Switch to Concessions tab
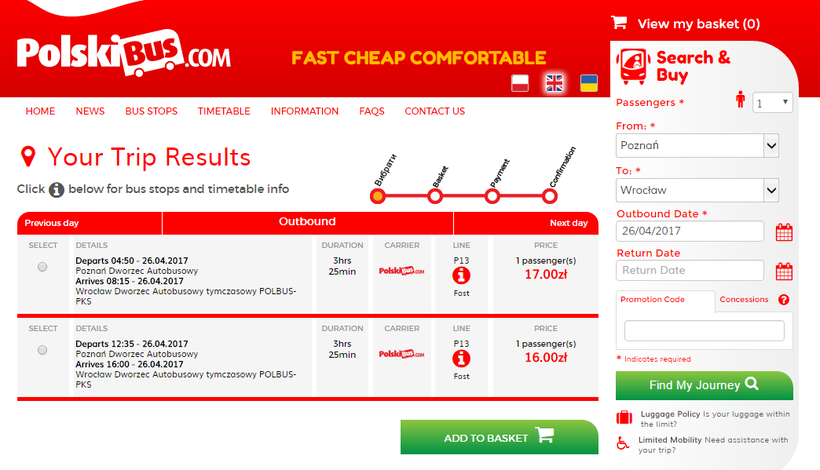Image resolution: width=820 pixels, height=470 pixels. [x=744, y=300]
